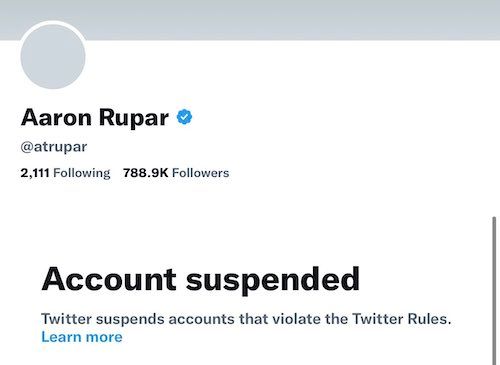This screenshot has width=500, height=365.
Task: Click the white border ring of the avatar
Action: click(53, 22)
